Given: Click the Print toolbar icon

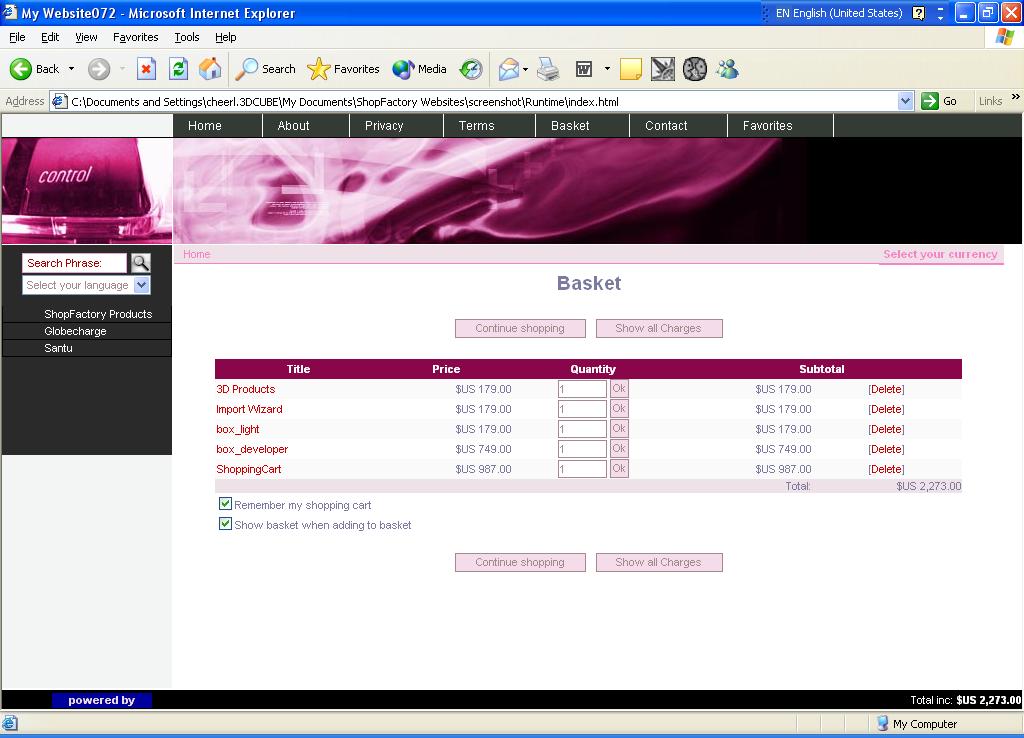Looking at the screenshot, I should 548,69.
